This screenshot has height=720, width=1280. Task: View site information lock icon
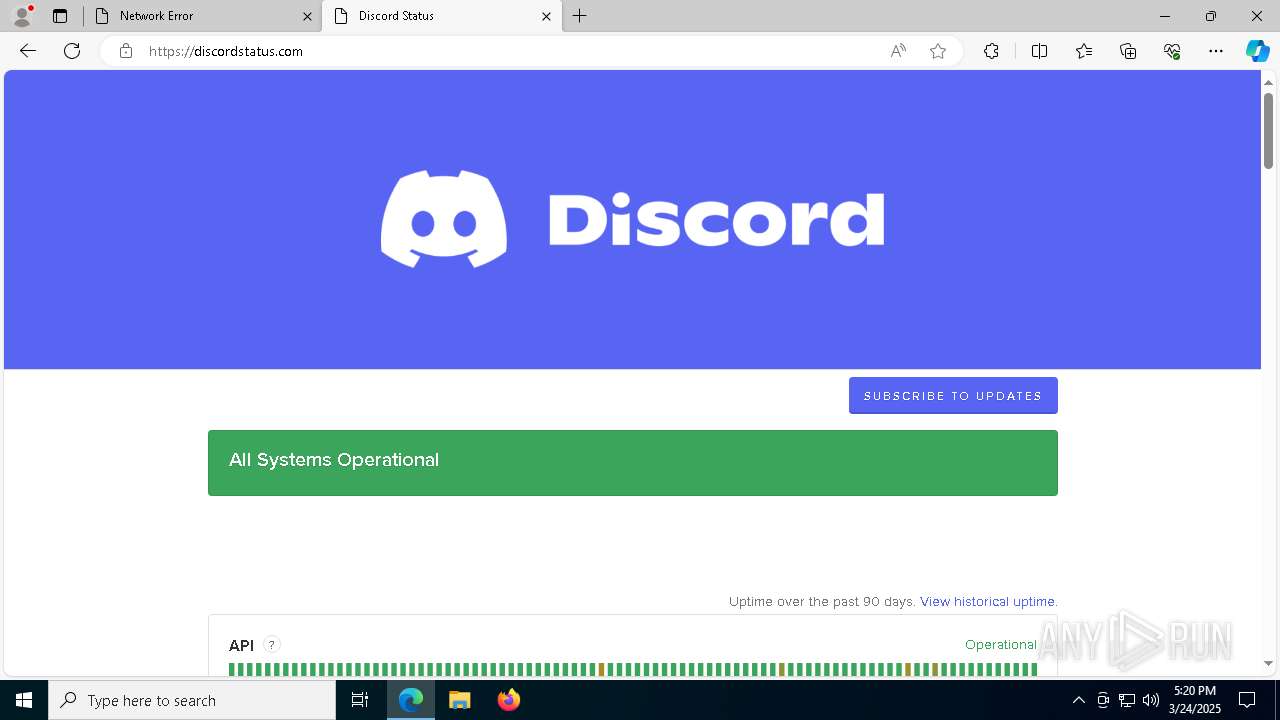(126, 51)
